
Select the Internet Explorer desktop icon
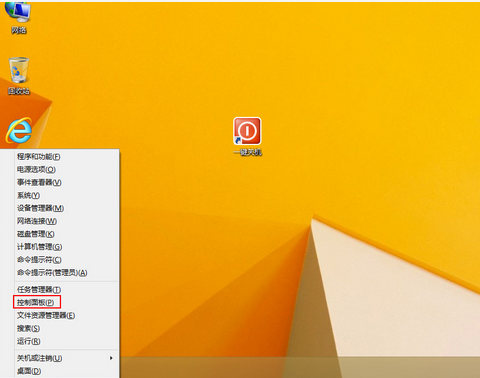point(19,130)
